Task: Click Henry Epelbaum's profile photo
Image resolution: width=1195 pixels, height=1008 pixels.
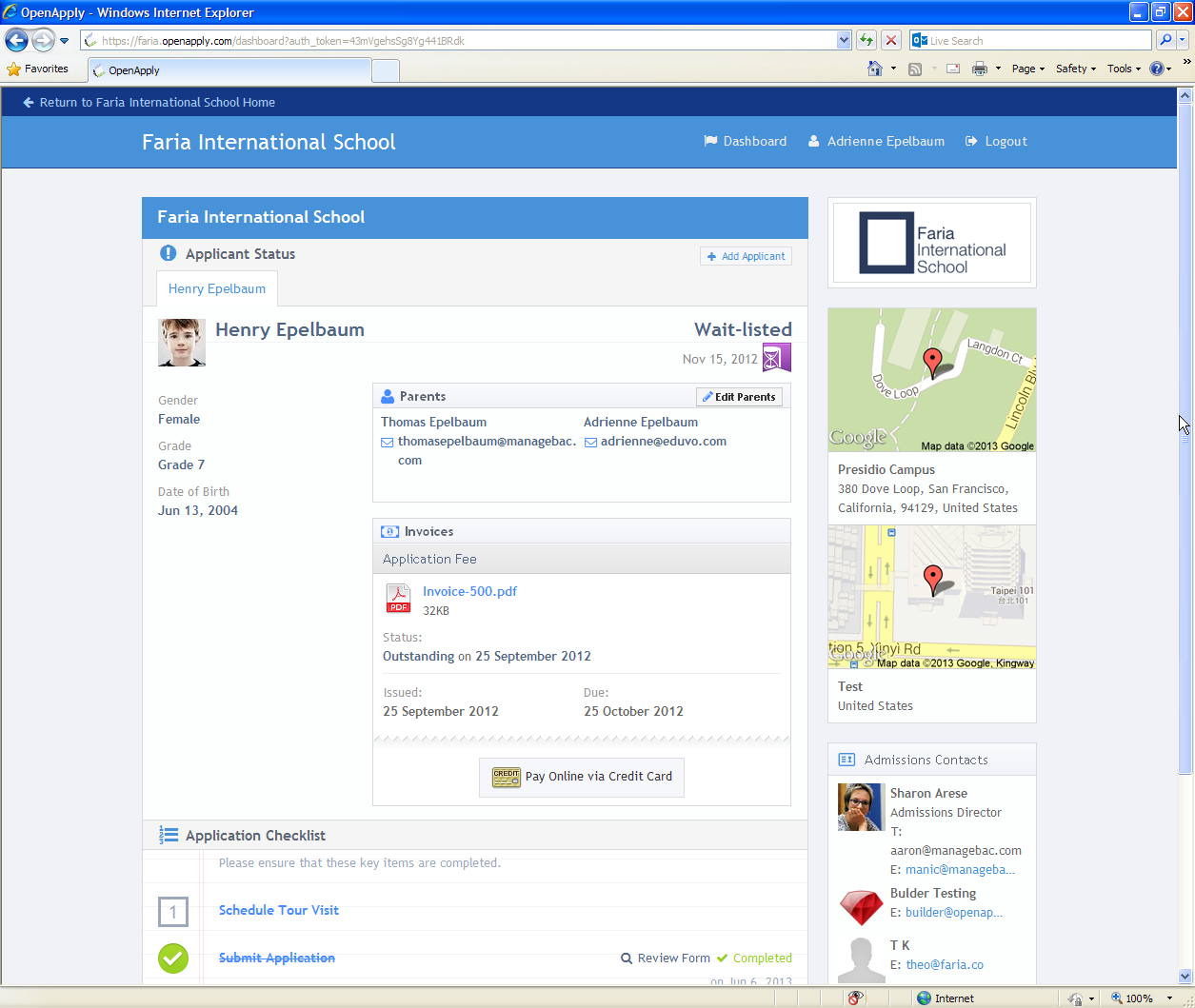Action: 182,343
